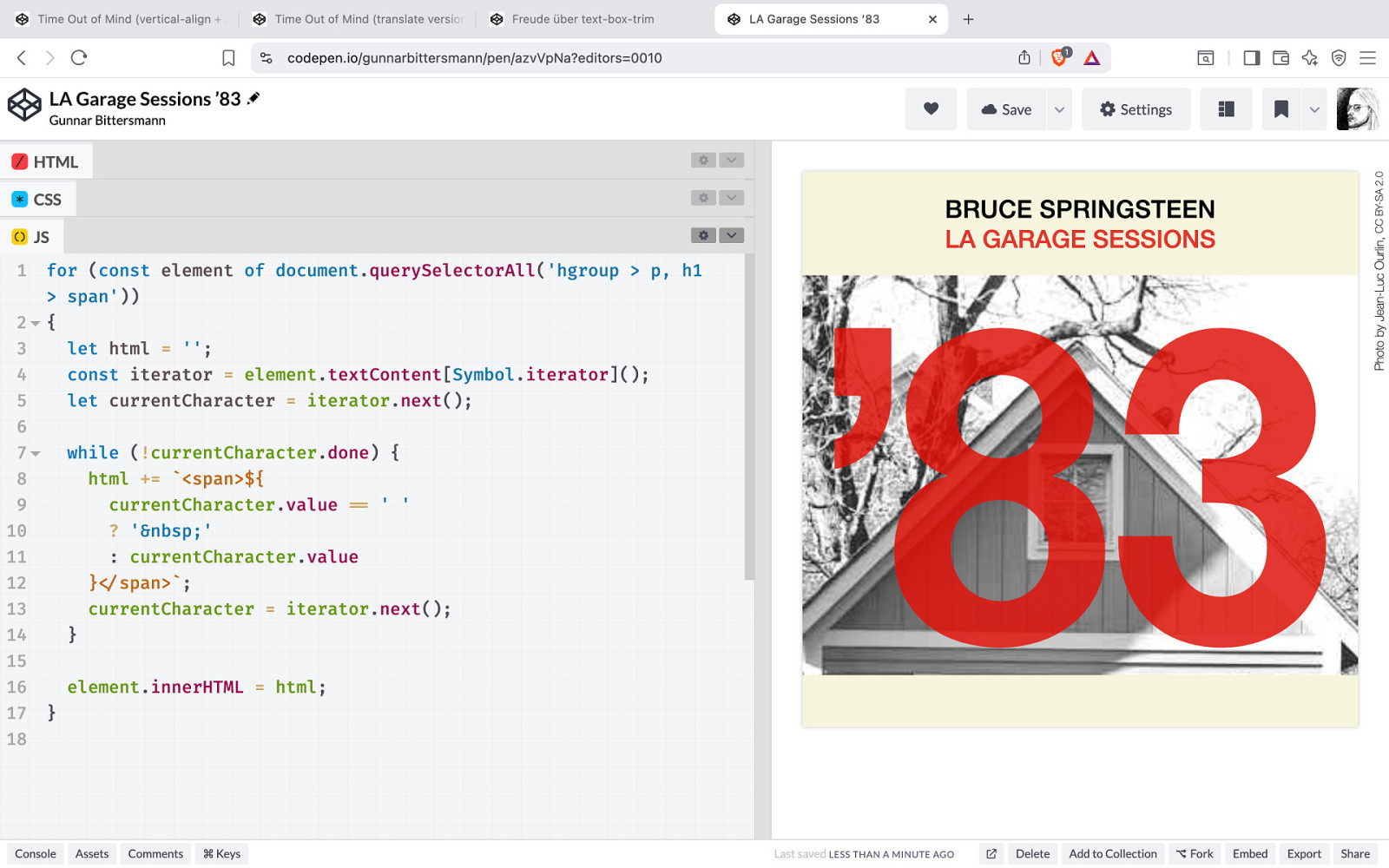Show keyboard shortcuts with Keys button
Viewport: 1389px width, 868px height.
221,854
